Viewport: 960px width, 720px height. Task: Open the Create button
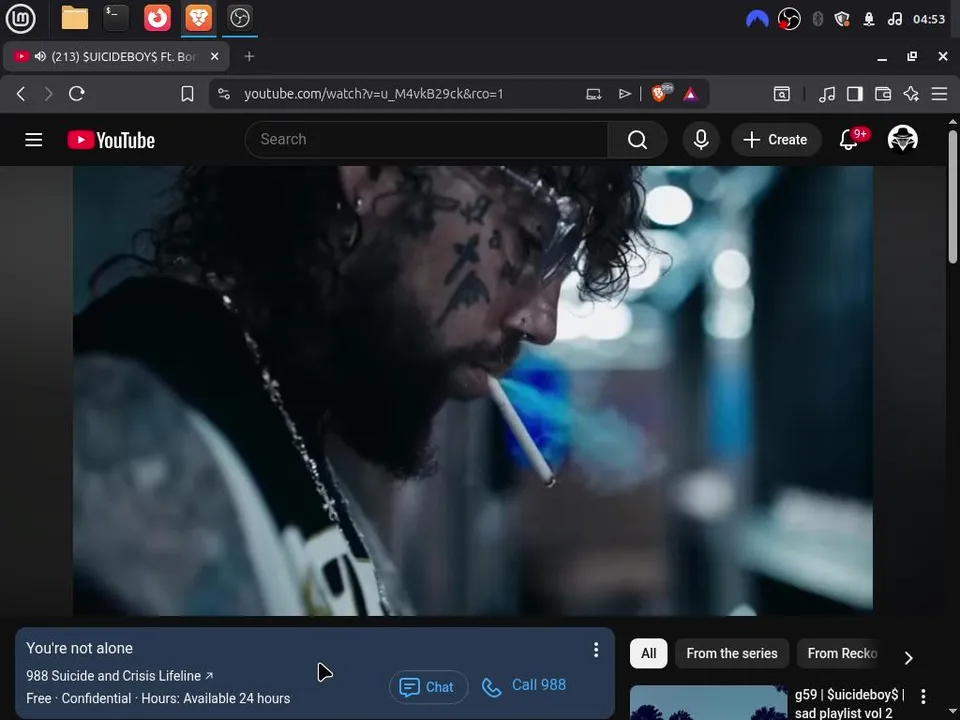click(775, 140)
